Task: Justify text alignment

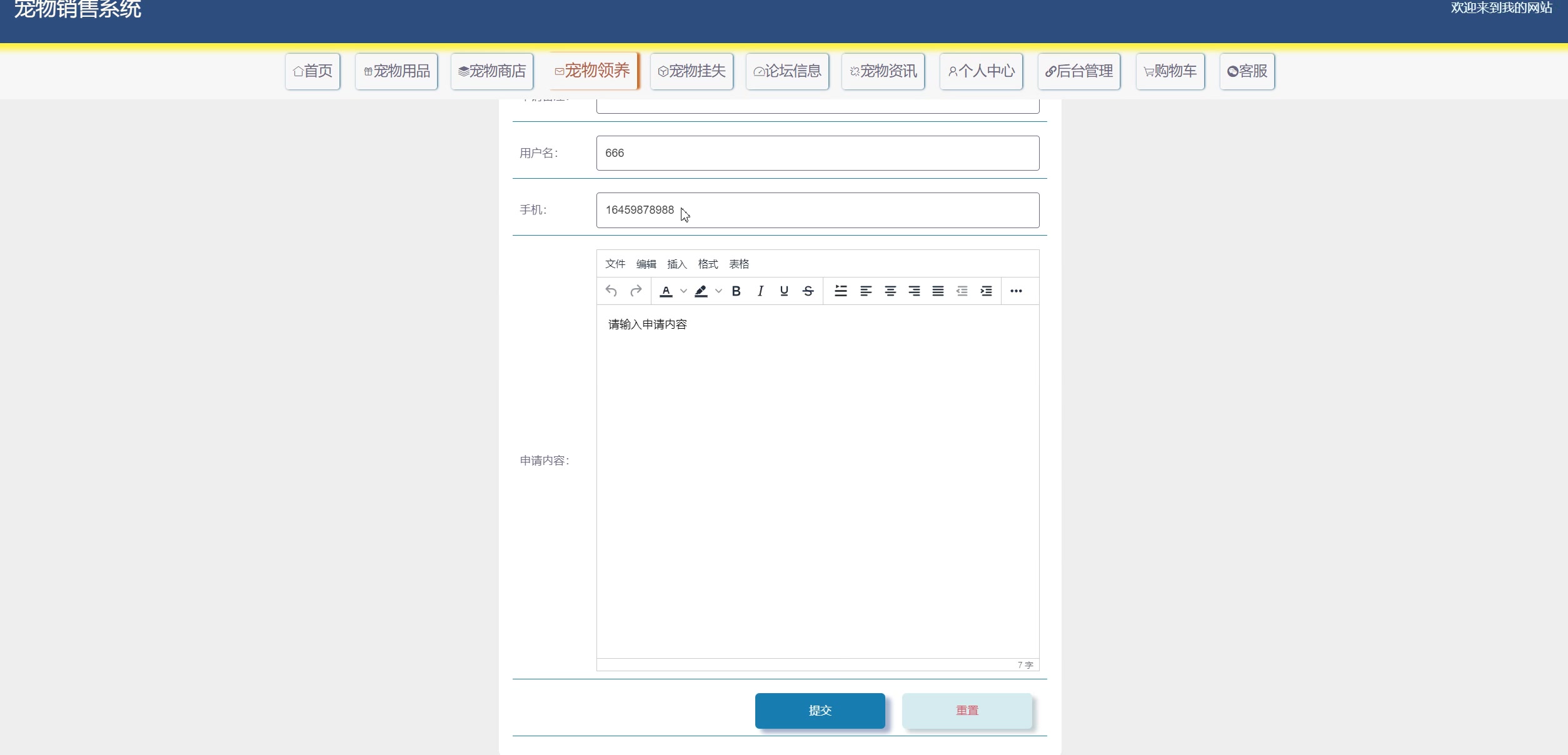Action: pos(938,291)
